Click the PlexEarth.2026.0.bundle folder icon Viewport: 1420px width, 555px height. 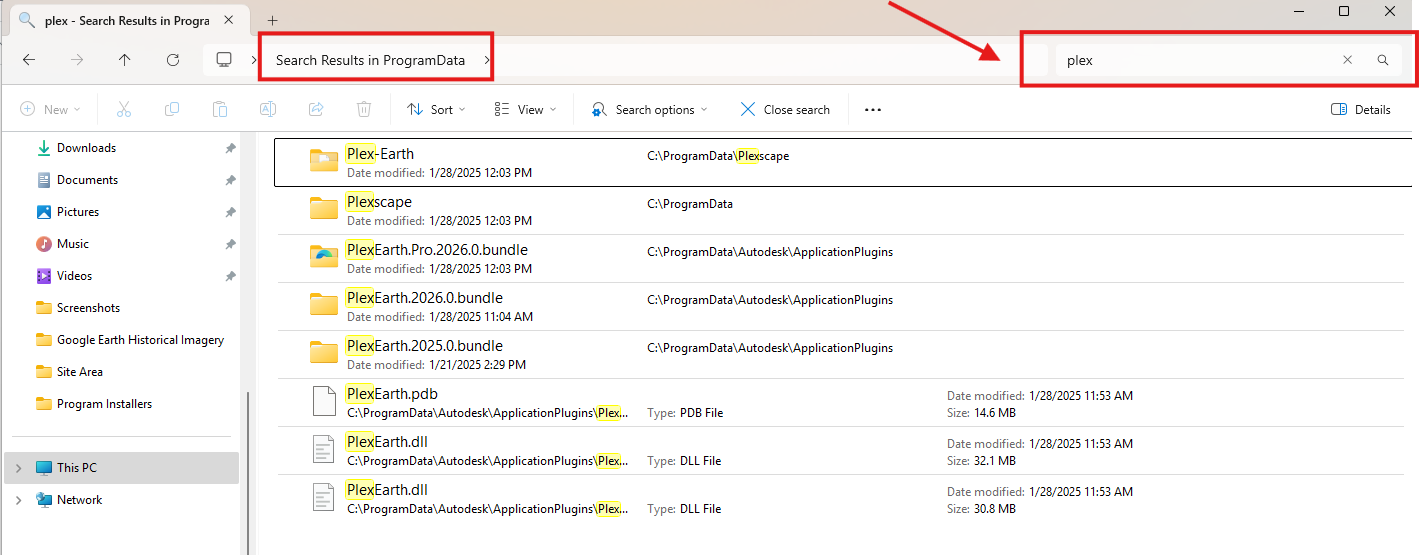pyautogui.click(x=324, y=305)
